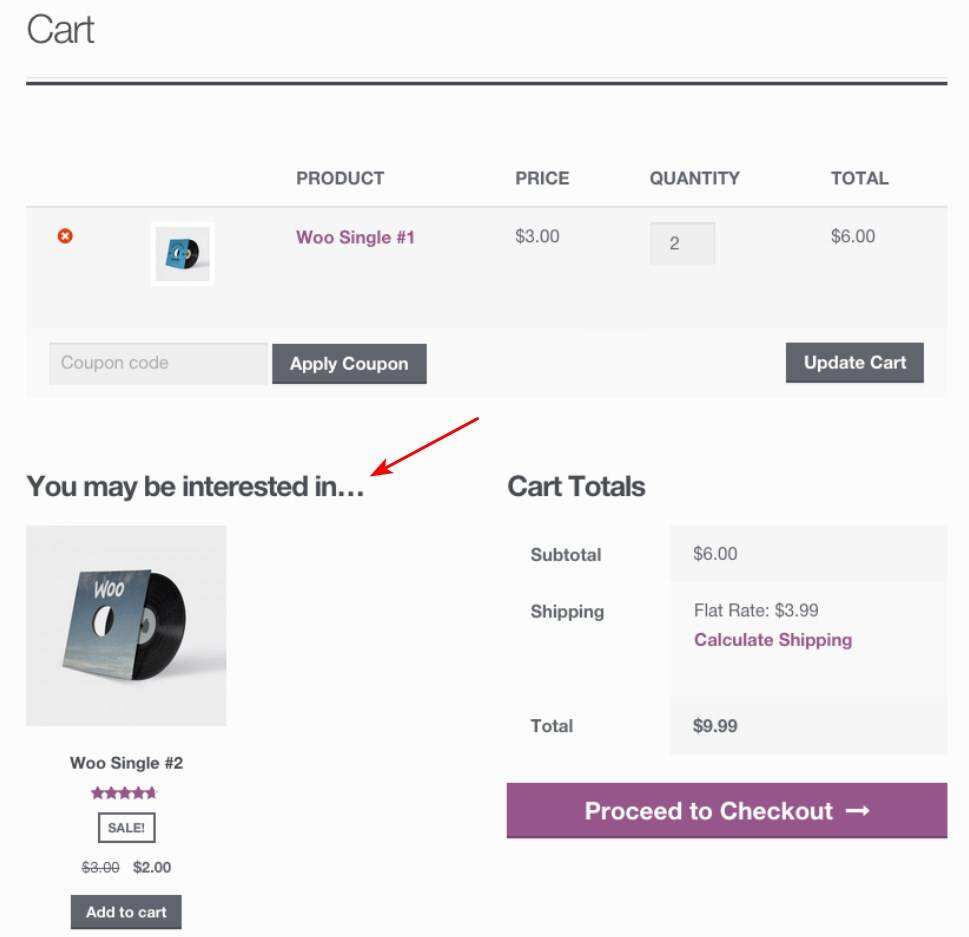The width and height of the screenshot is (969, 937).
Task: Click the SALE! badge
Action: [126, 828]
